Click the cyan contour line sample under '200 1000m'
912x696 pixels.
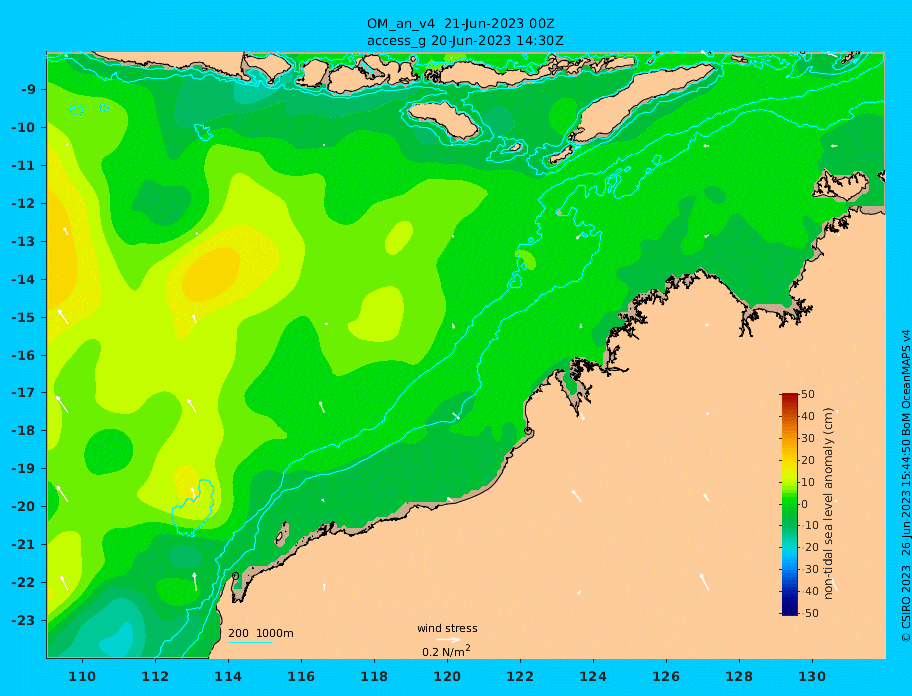pyautogui.click(x=250, y=642)
